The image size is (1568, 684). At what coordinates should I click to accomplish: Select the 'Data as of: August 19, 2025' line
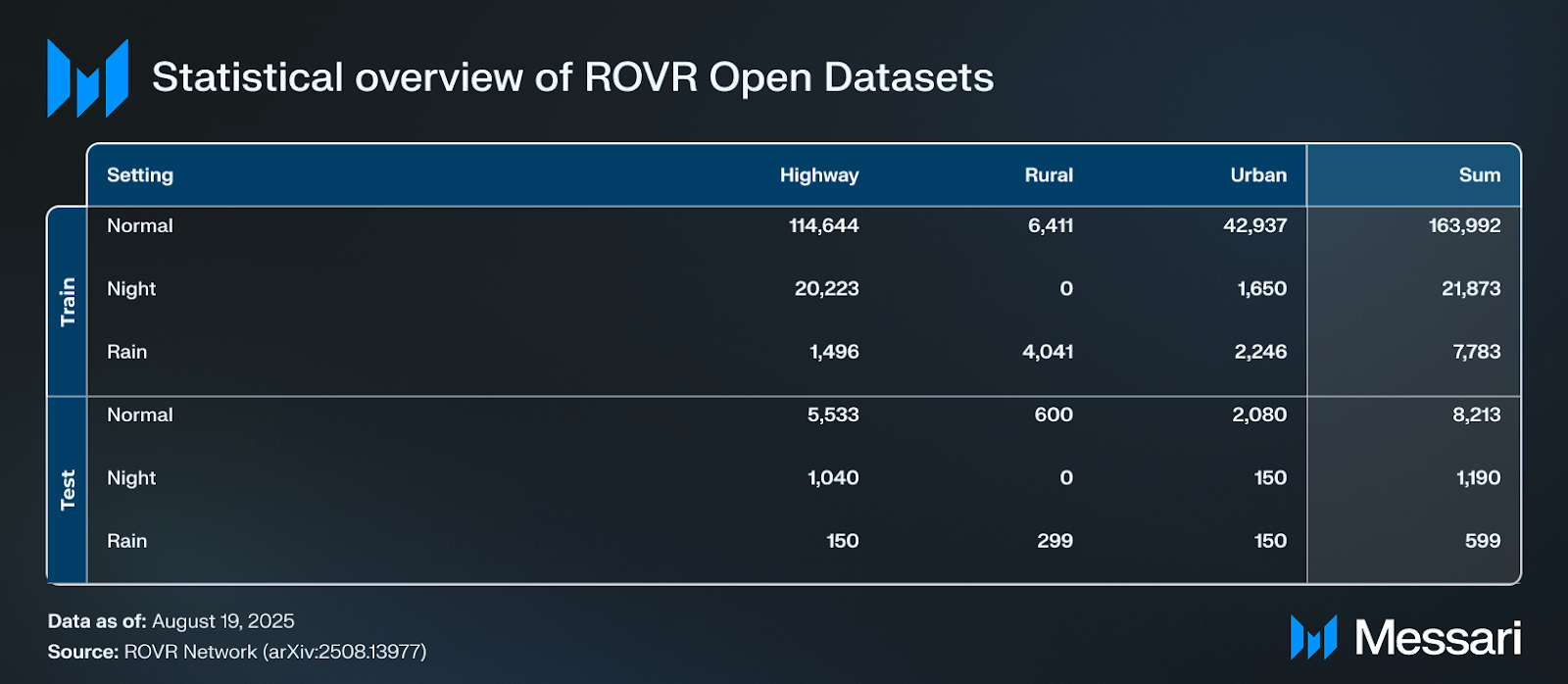click(171, 621)
